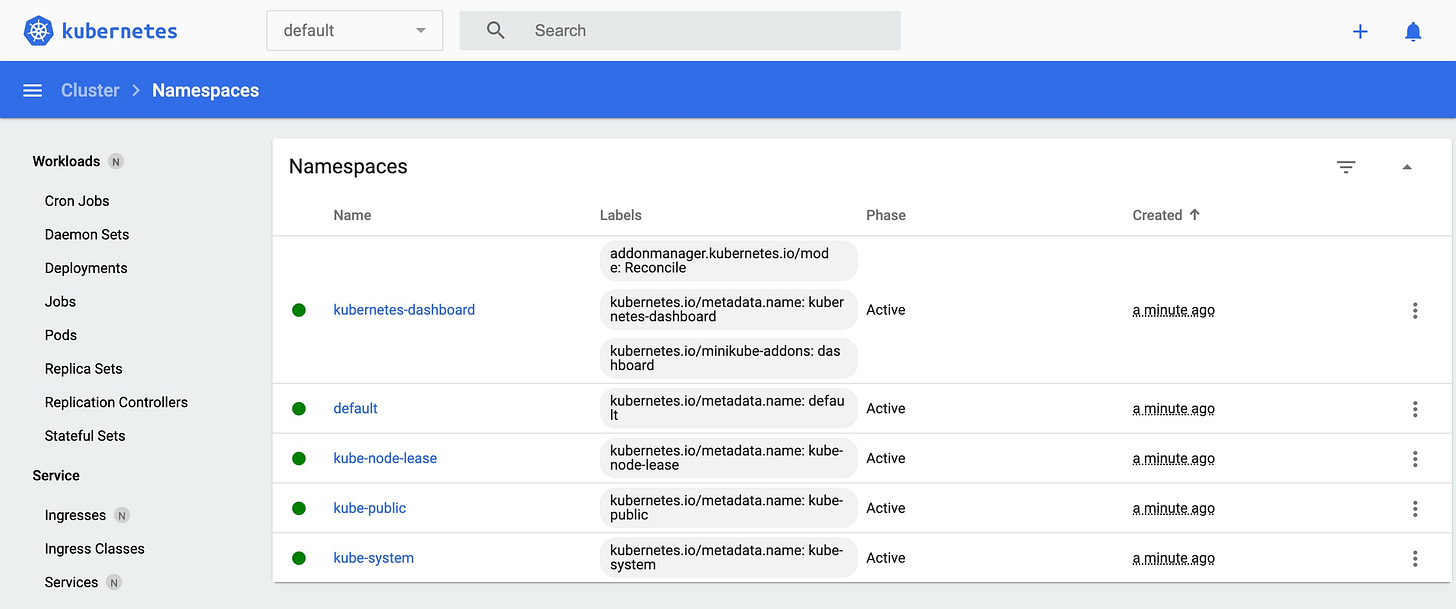Click the N badge beside Services
Viewport: 1456px width, 609px height.
pyautogui.click(x=114, y=582)
